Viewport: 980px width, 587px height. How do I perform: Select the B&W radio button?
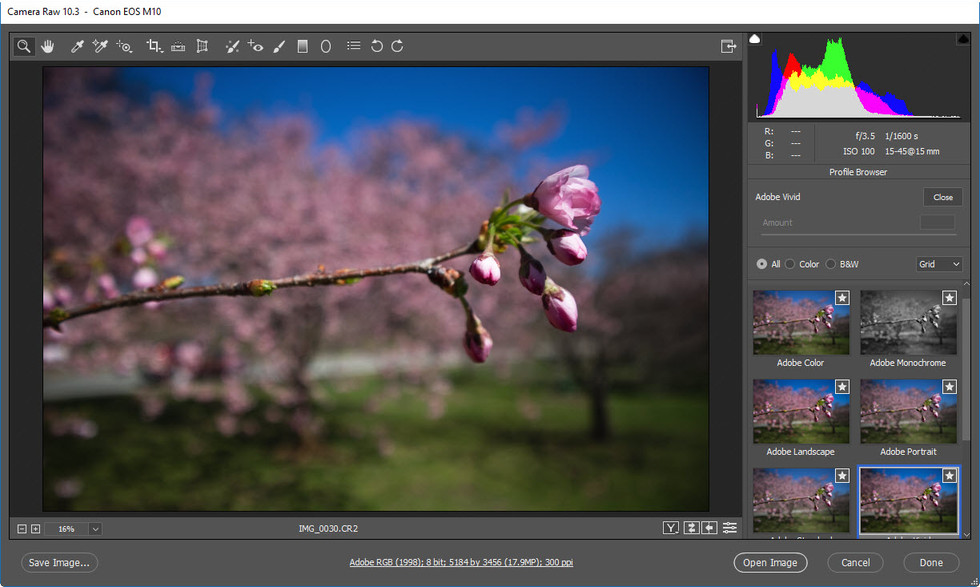pos(830,264)
